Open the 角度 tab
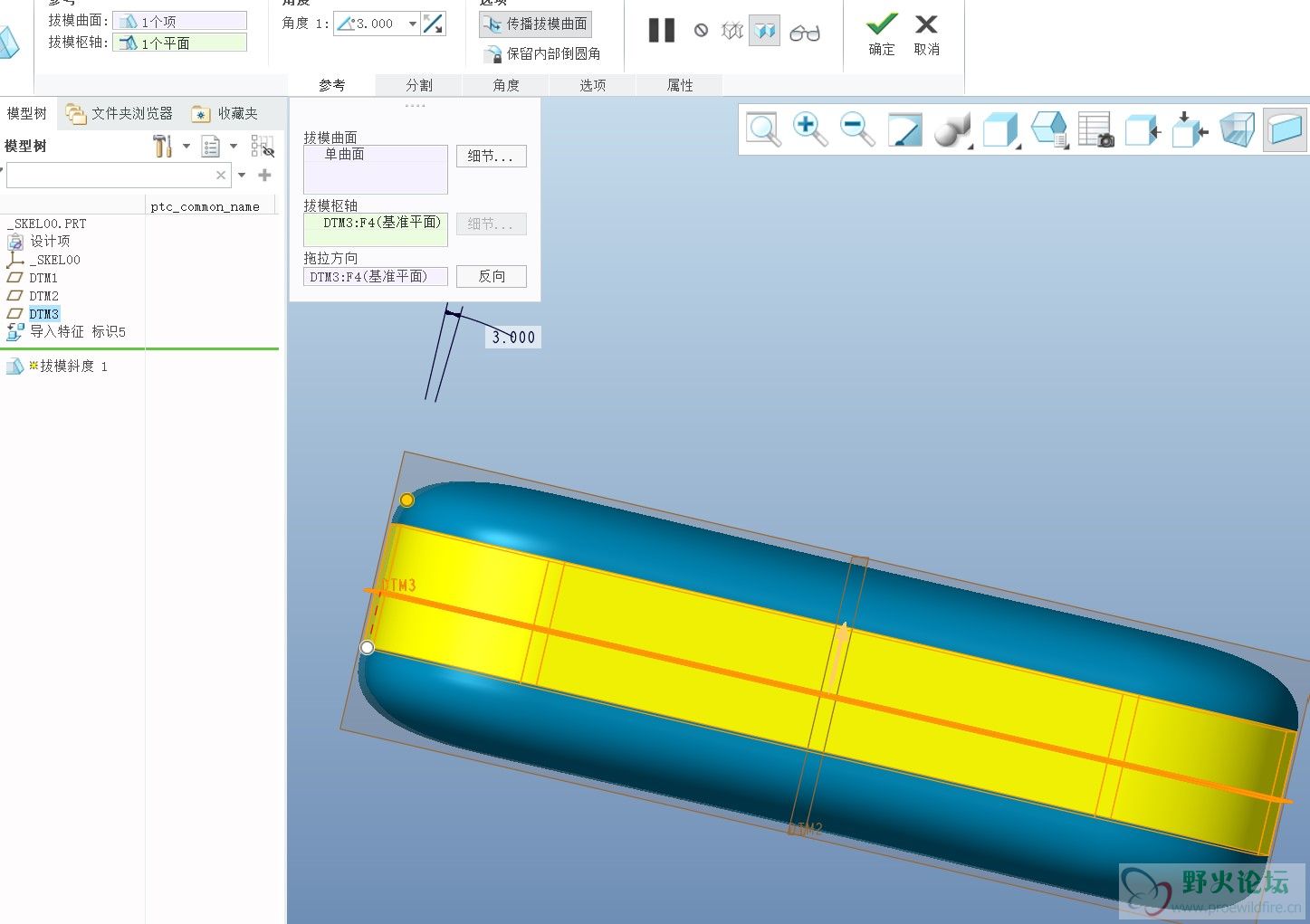This screenshot has height=924, width=1310. point(506,85)
